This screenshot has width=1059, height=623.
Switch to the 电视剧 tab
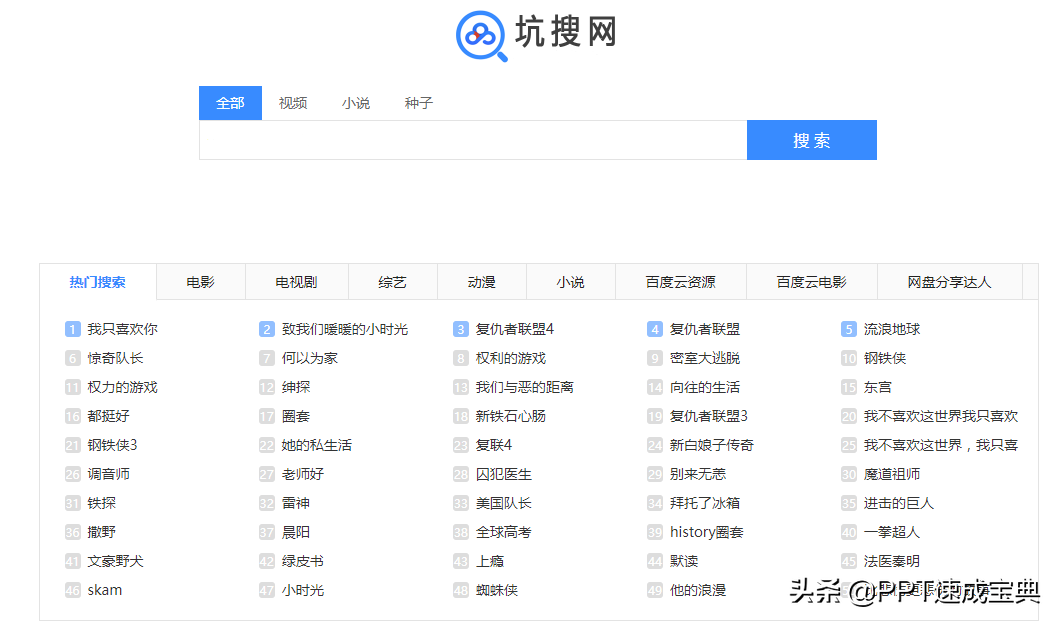tap(296, 282)
